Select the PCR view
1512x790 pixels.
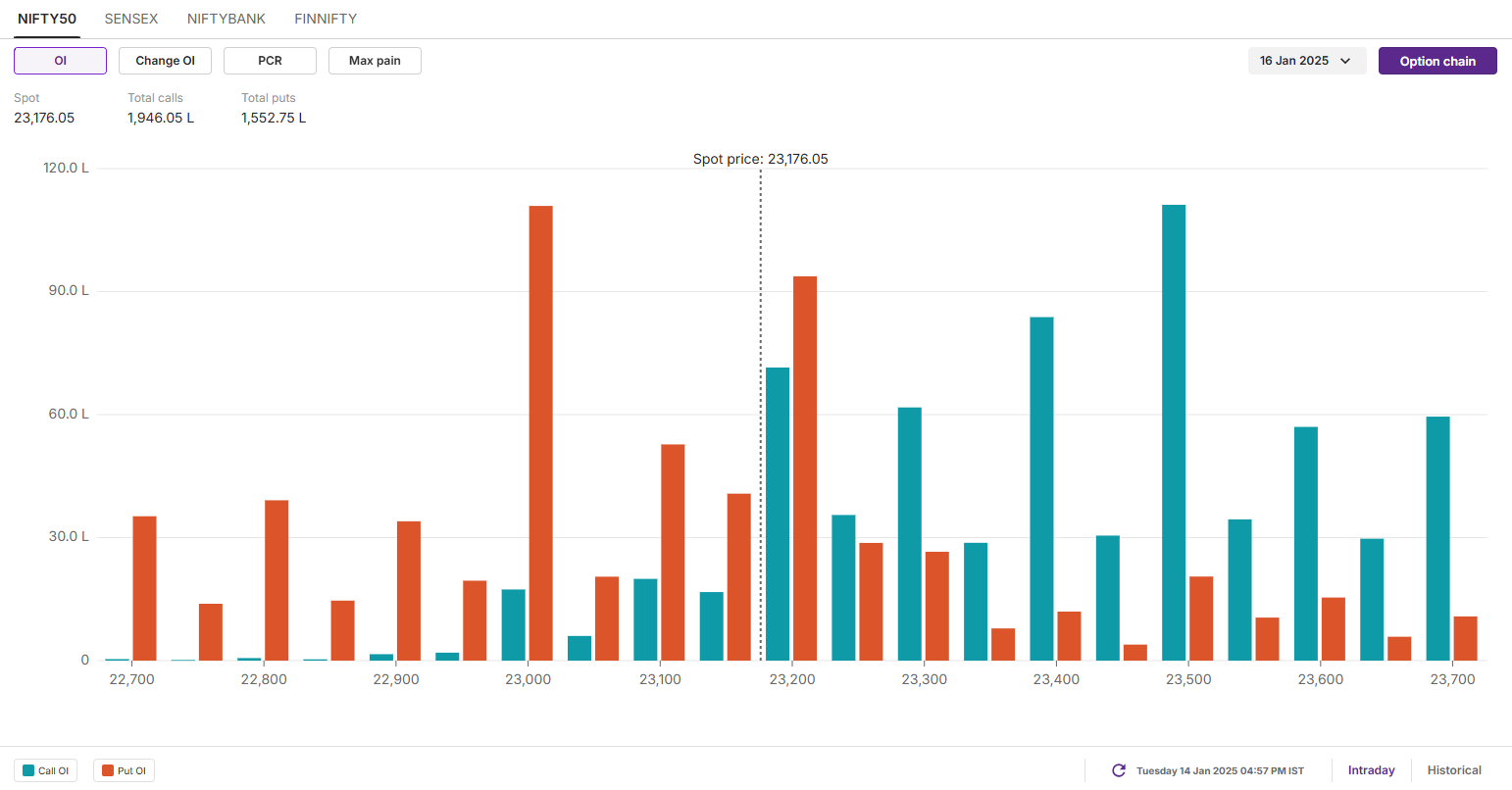[x=270, y=61]
